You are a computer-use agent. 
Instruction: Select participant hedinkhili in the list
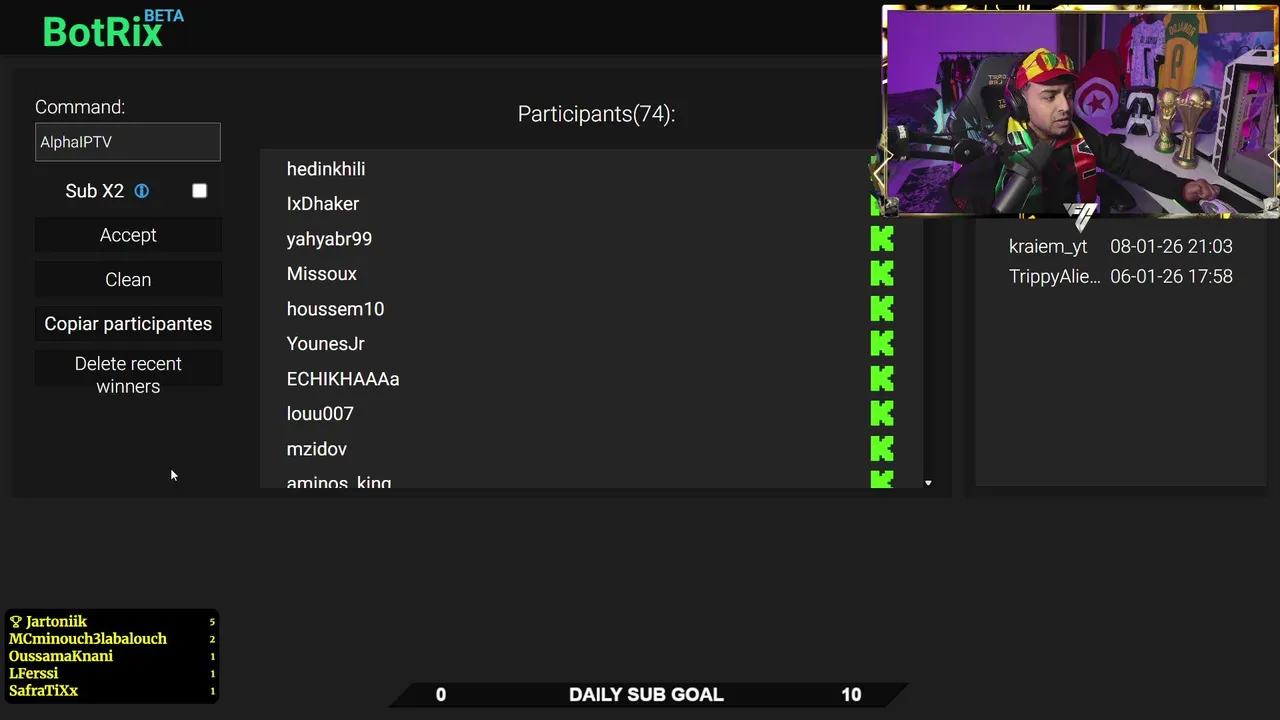(x=565, y=169)
